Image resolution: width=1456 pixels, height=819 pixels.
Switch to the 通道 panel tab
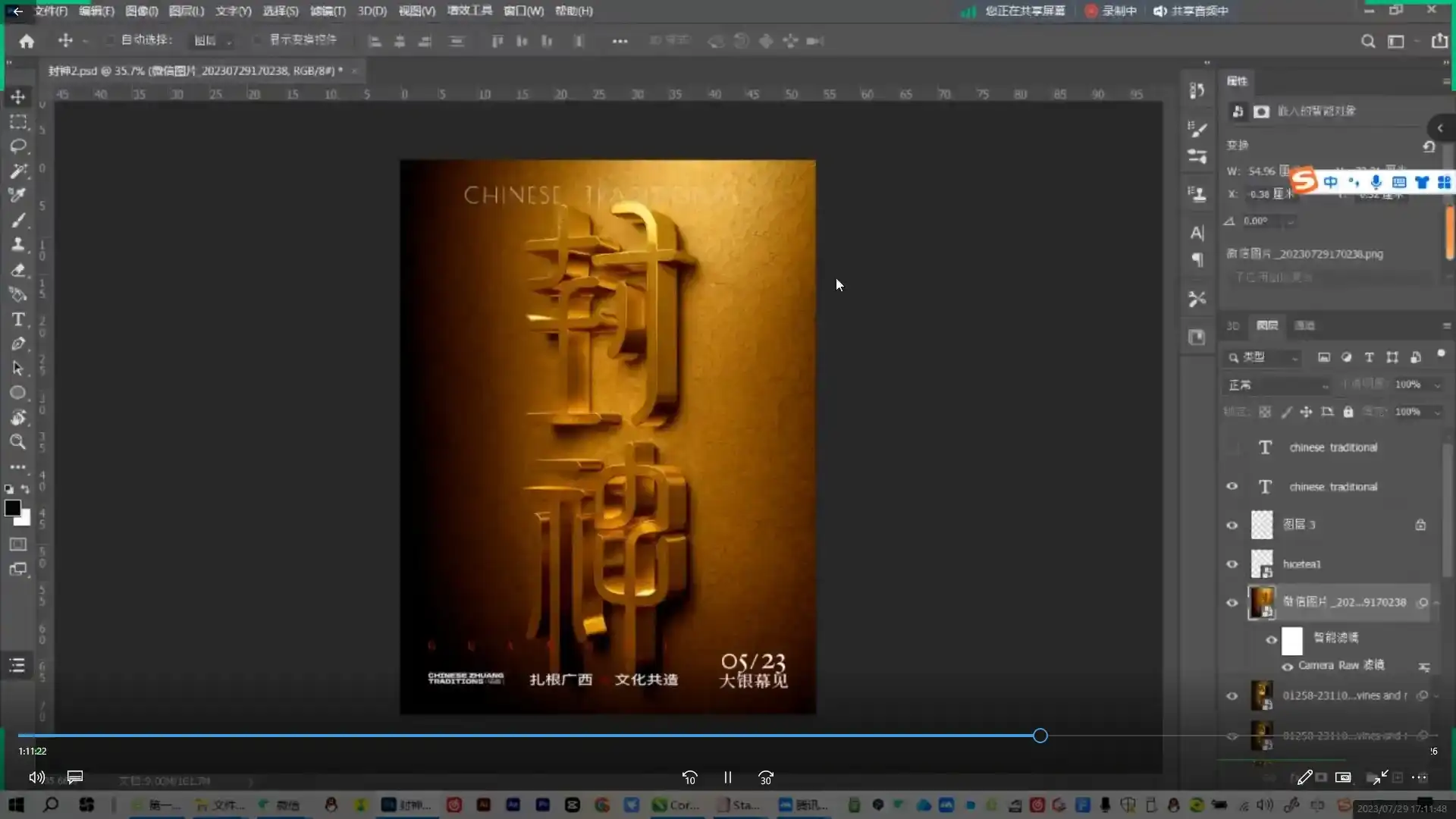(1305, 325)
